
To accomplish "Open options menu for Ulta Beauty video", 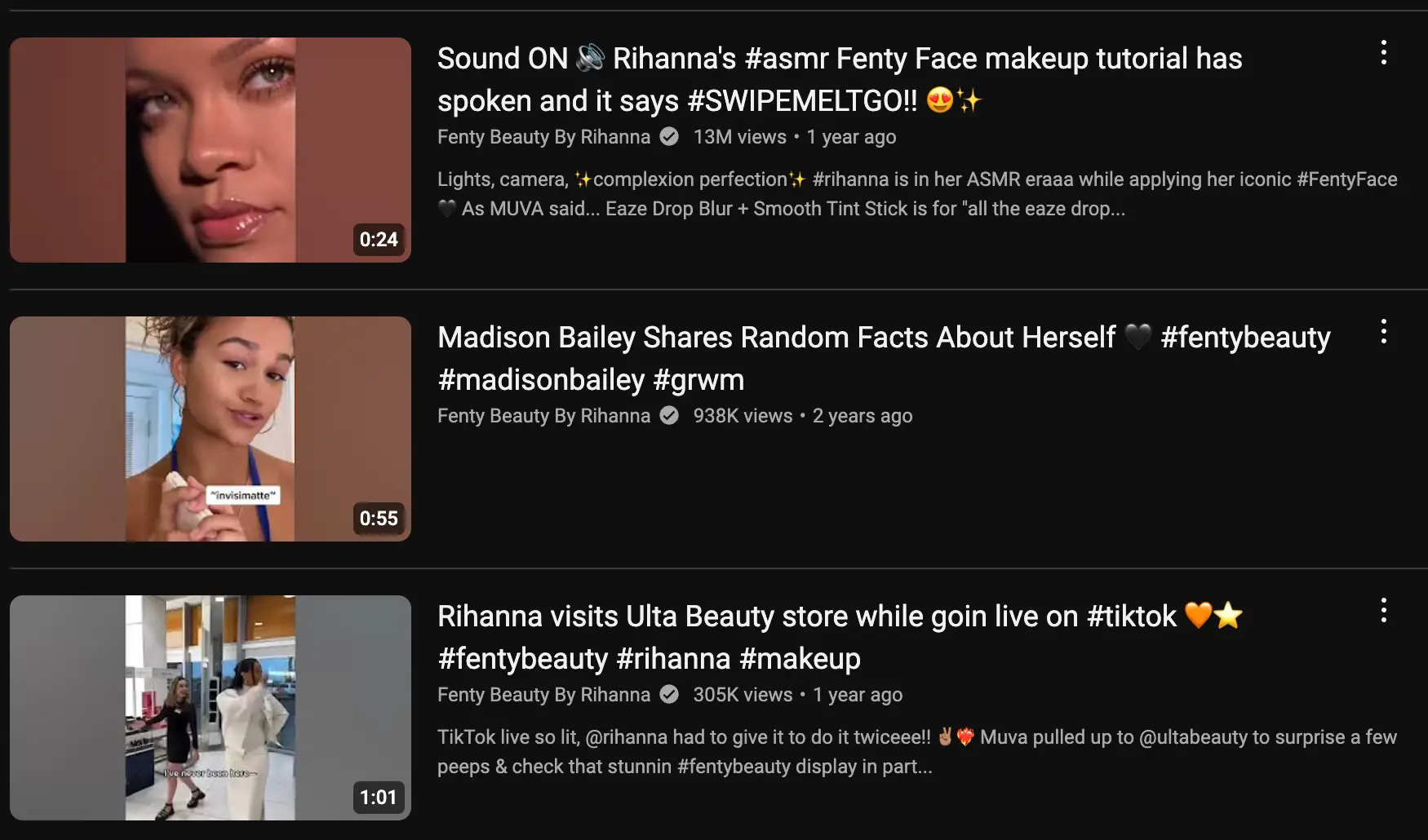I will [x=1383, y=610].
